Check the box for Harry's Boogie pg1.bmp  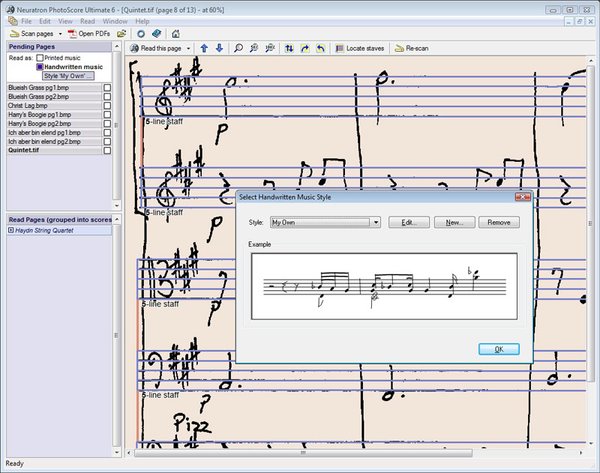(x=107, y=114)
